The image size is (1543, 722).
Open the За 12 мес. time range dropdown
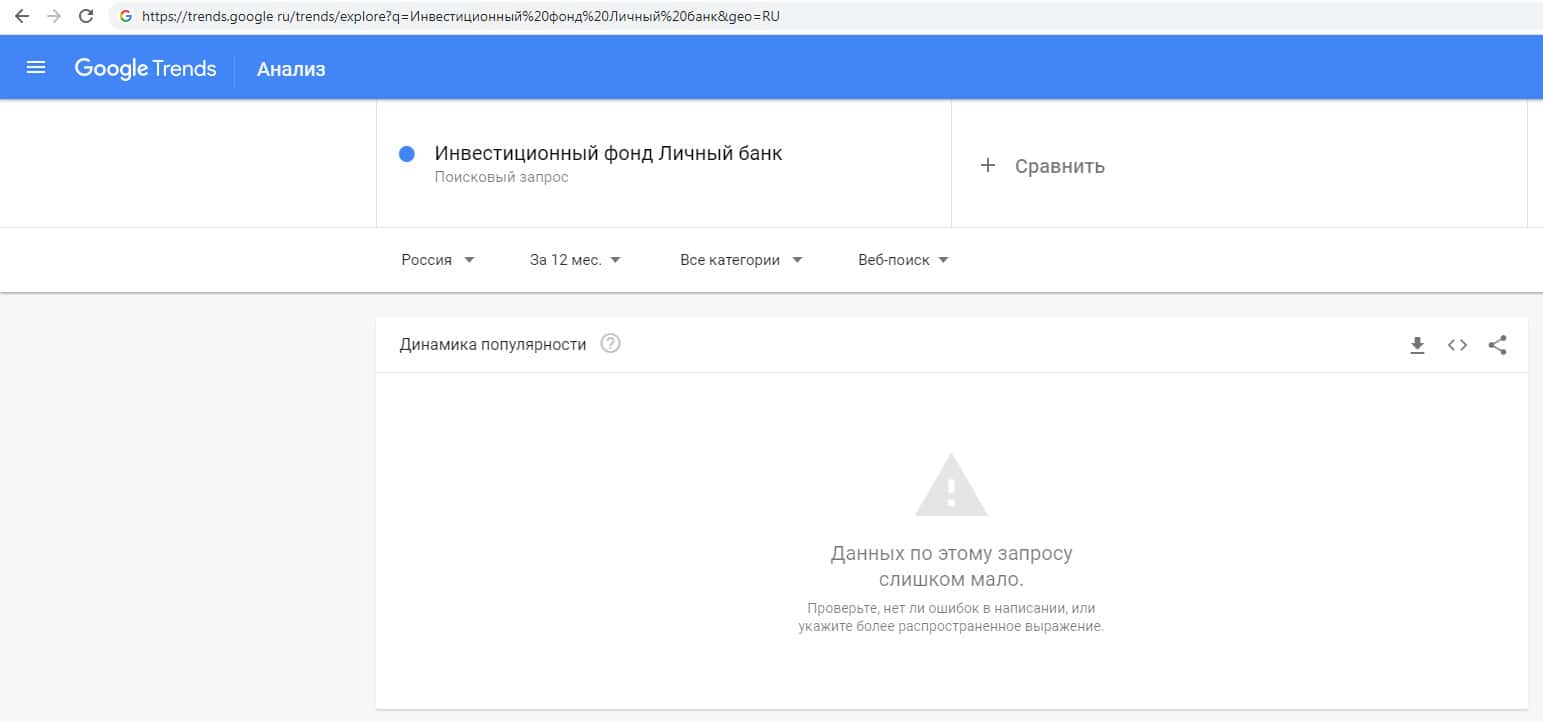coord(575,260)
